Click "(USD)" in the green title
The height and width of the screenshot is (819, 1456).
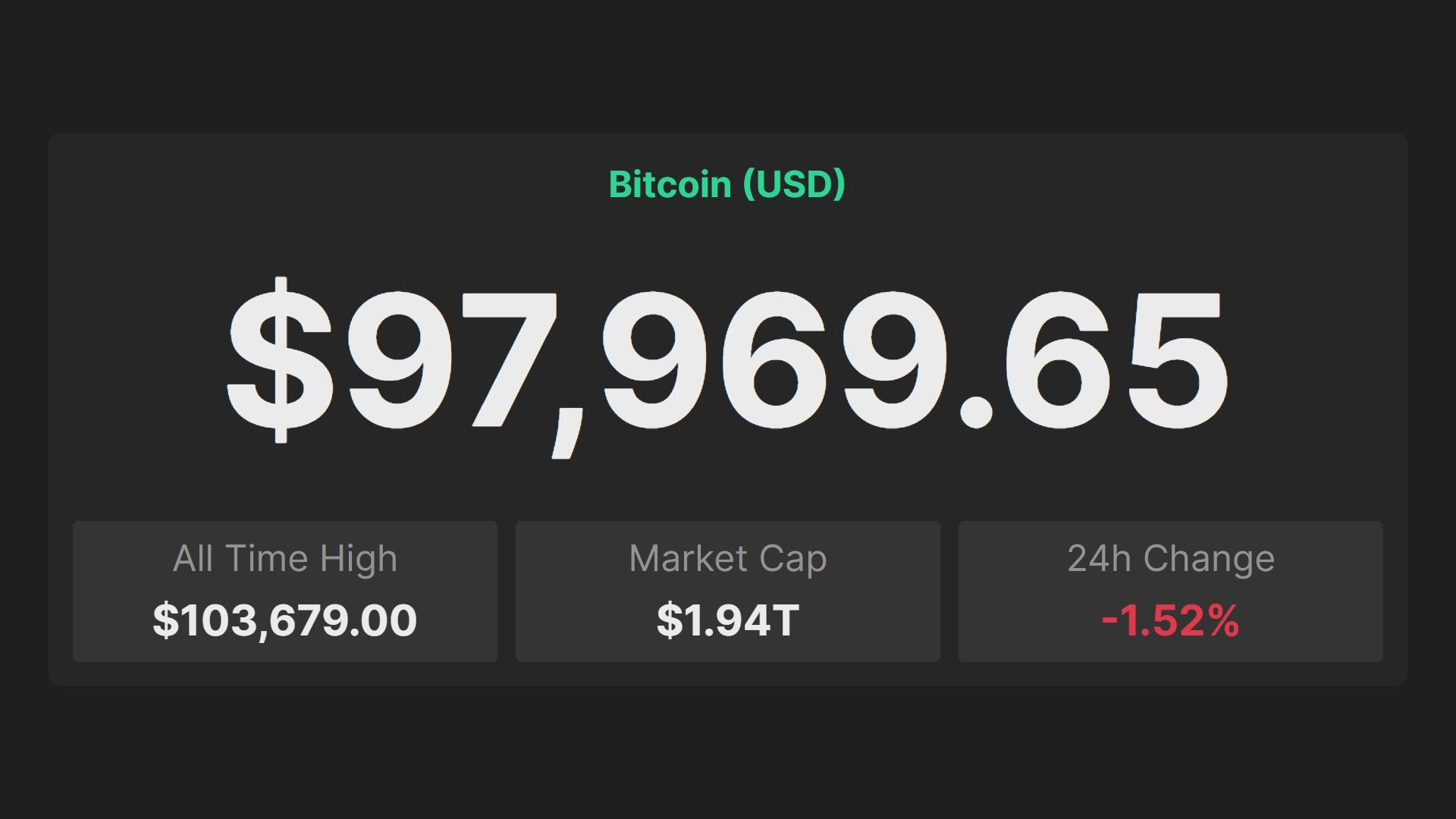click(x=794, y=184)
